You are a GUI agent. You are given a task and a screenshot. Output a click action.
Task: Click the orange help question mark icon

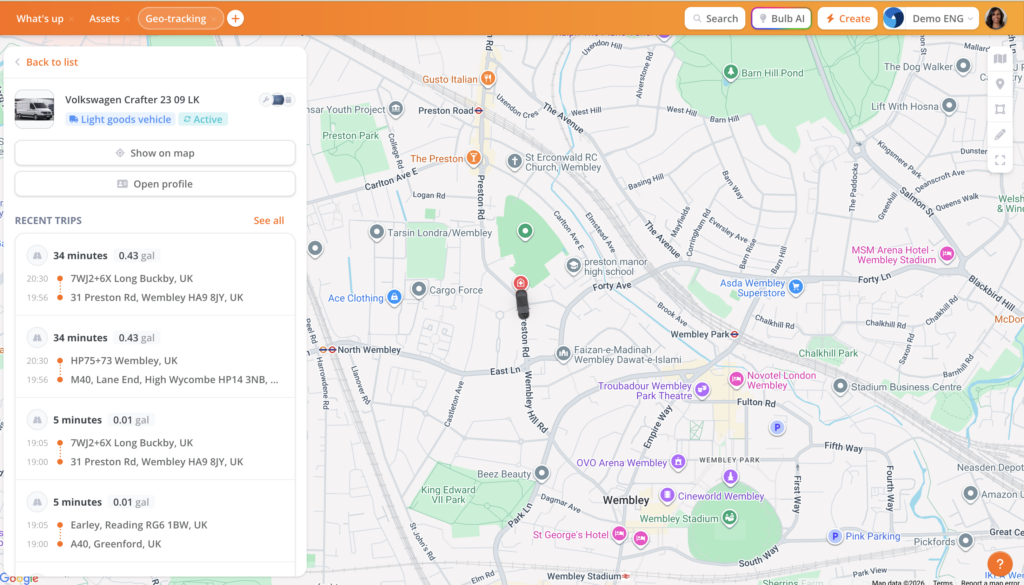1000,563
